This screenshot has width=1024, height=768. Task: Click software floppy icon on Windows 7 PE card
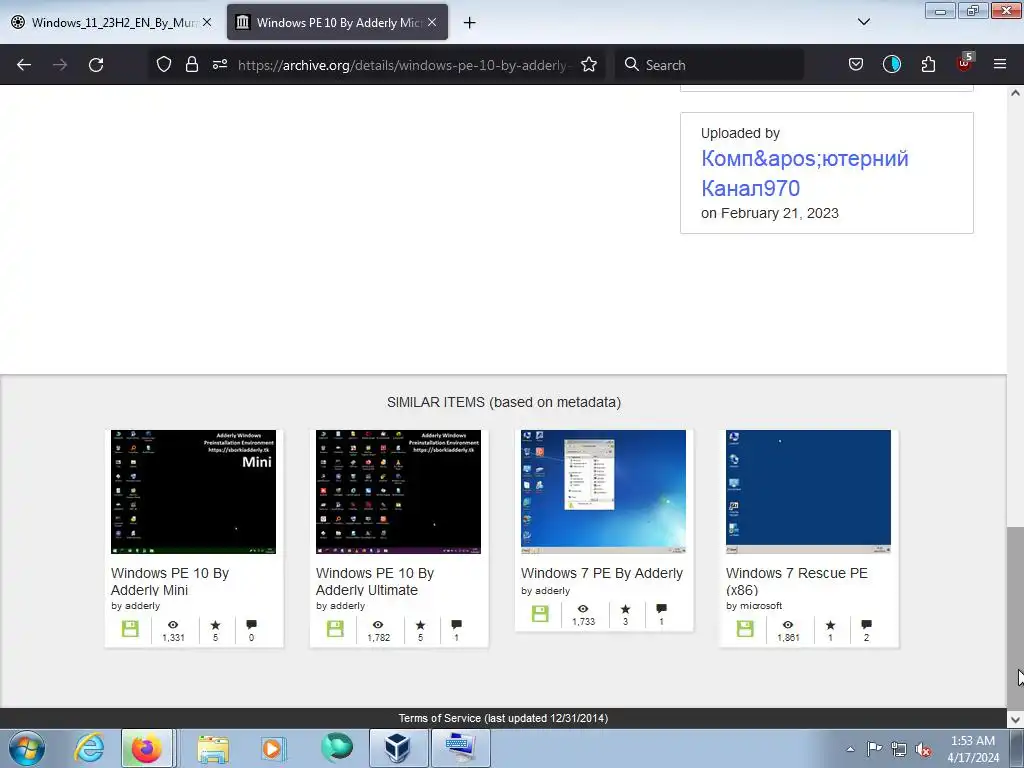pos(540,614)
